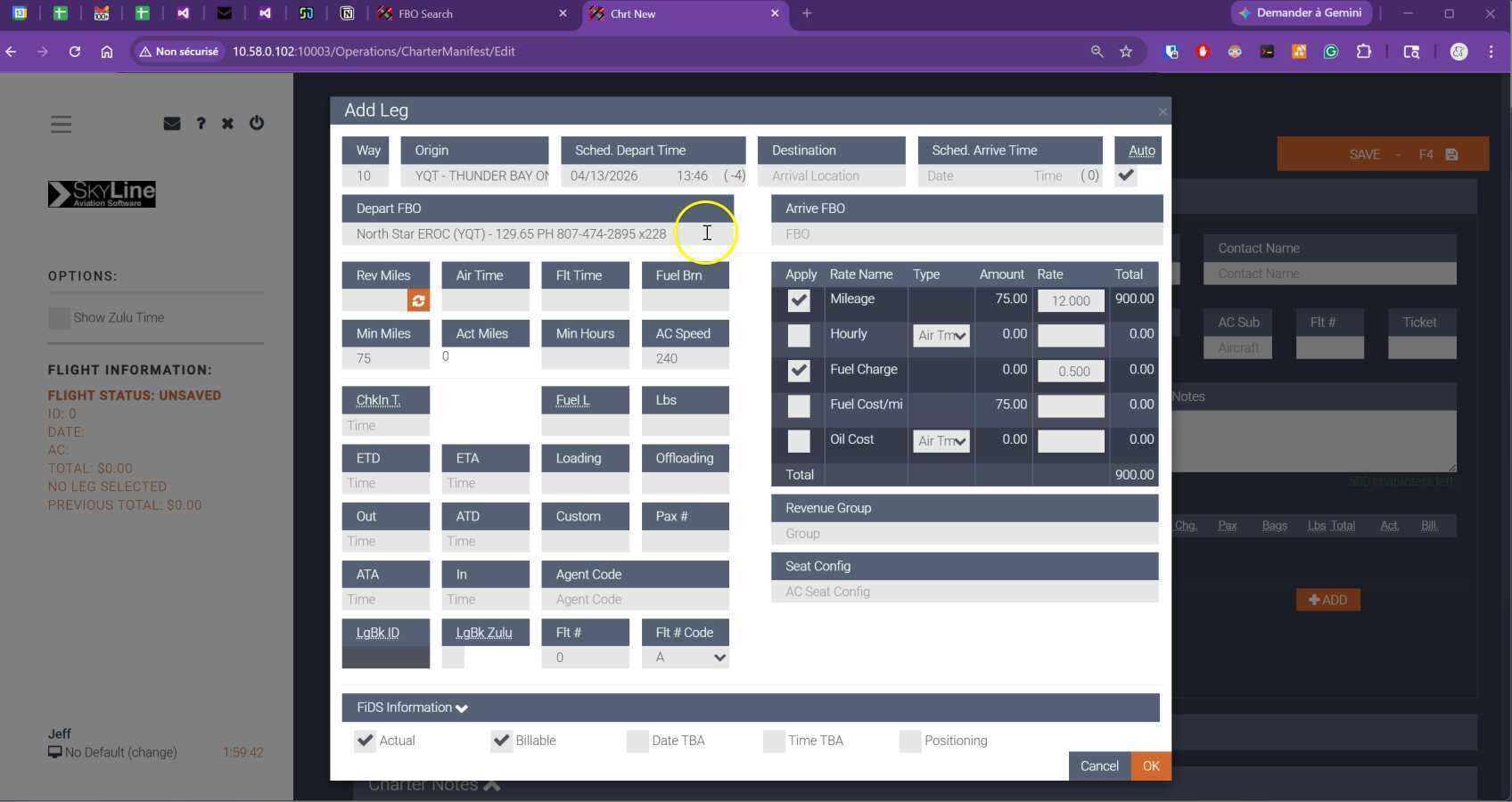Click the help question mark icon
The height and width of the screenshot is (802, 1512).
click(x=201, y=123)
